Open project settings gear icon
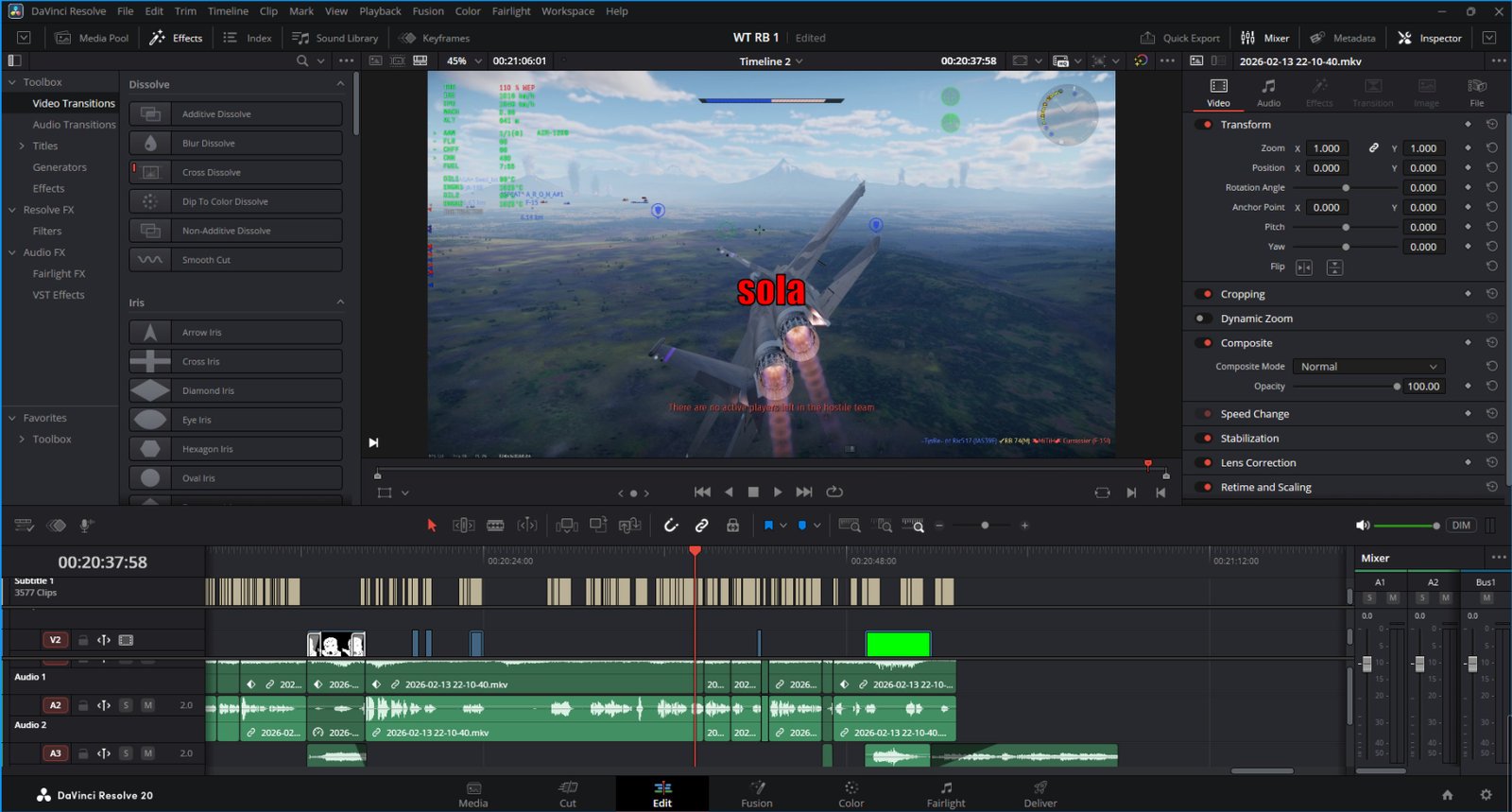Viewport: 1512px width, 812px height. 1486,795
